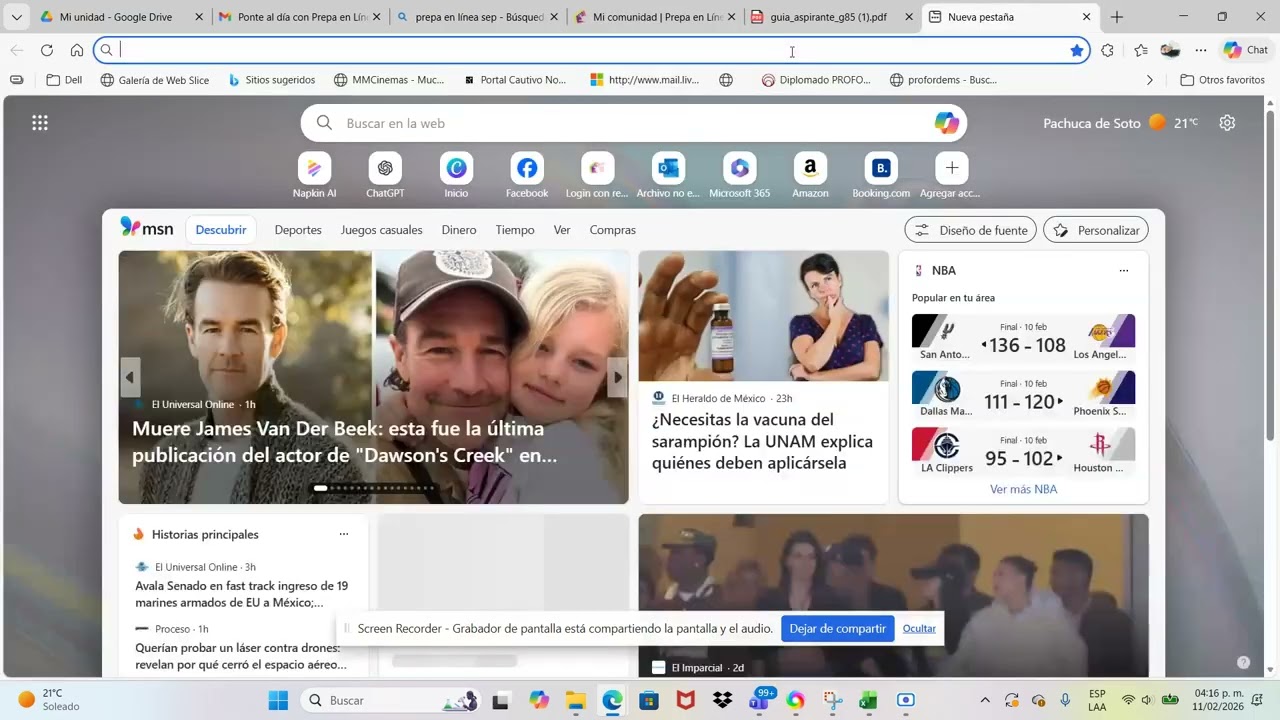Open the Compras section
The image size is (1280, 720).
[x=613, y=230]
